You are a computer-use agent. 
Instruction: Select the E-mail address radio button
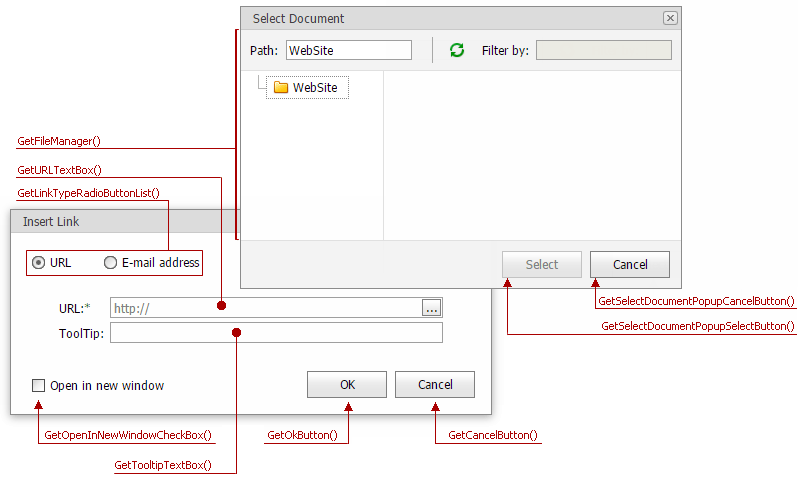[110, 263]
